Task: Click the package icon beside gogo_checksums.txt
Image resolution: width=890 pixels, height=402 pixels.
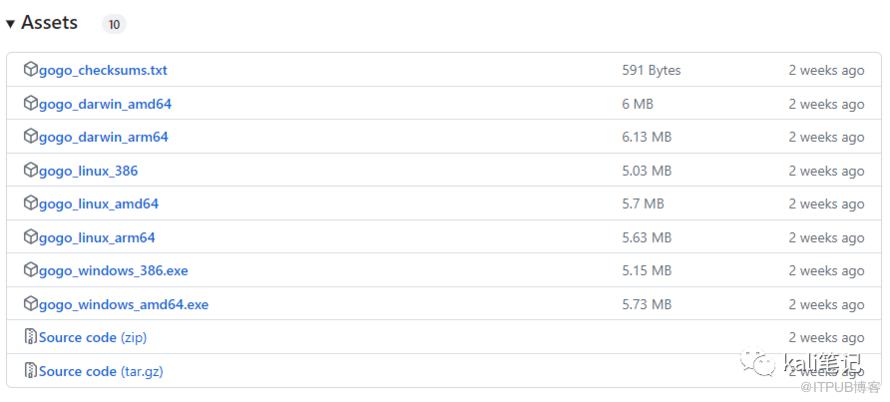Action: click(x=31, y=70)
